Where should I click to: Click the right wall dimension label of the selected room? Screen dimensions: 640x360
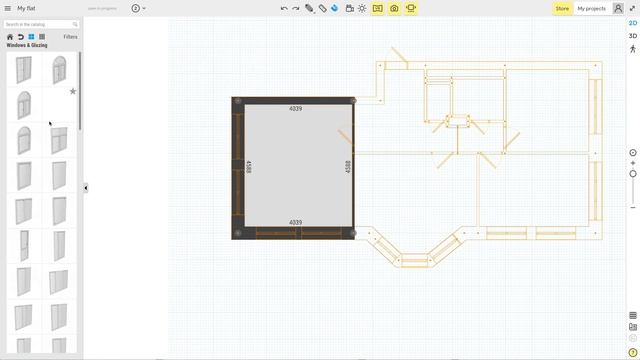coord(348,167)
